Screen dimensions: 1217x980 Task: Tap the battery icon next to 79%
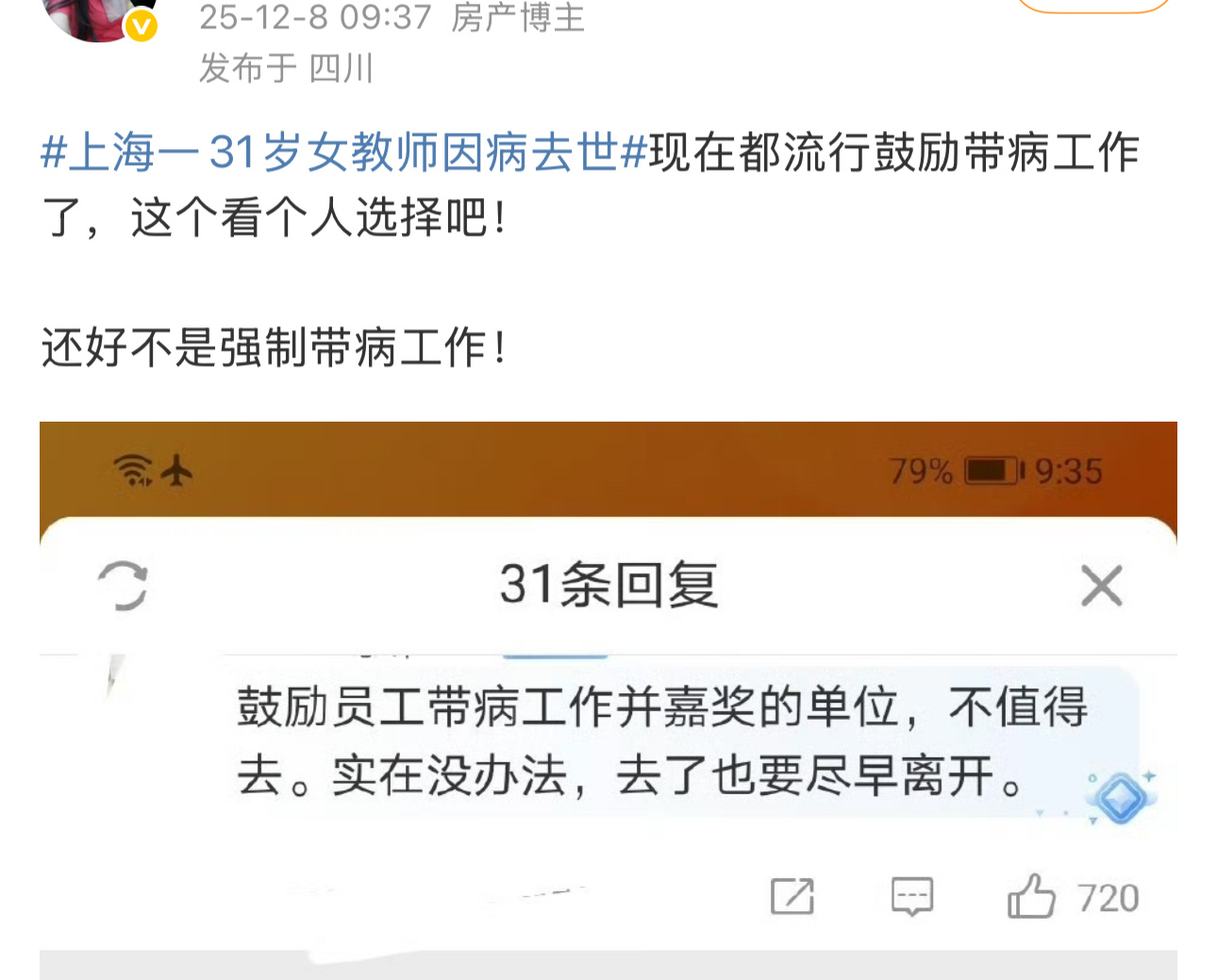(x=993, y=470)
